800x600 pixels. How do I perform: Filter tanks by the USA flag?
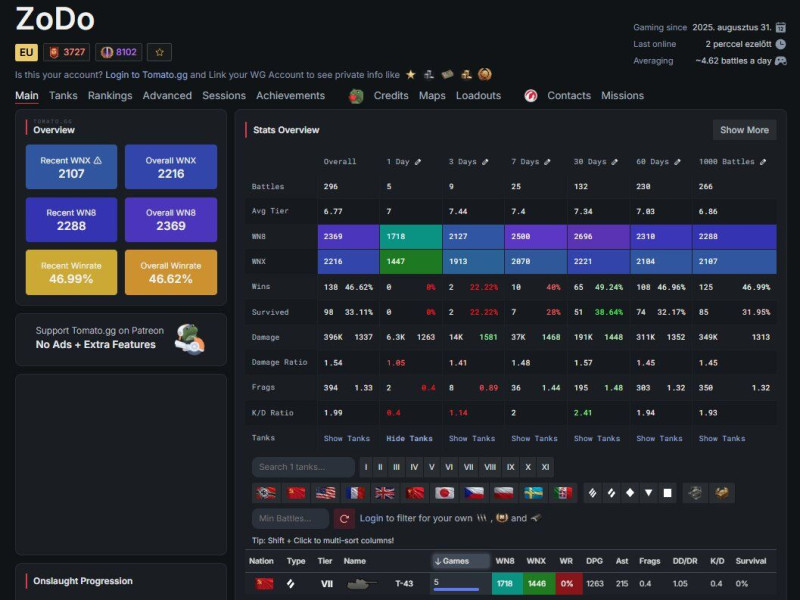pos(326,493)
